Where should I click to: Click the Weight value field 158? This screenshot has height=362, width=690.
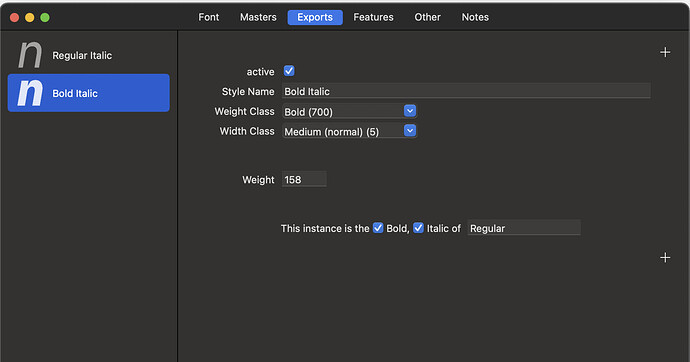304,179
